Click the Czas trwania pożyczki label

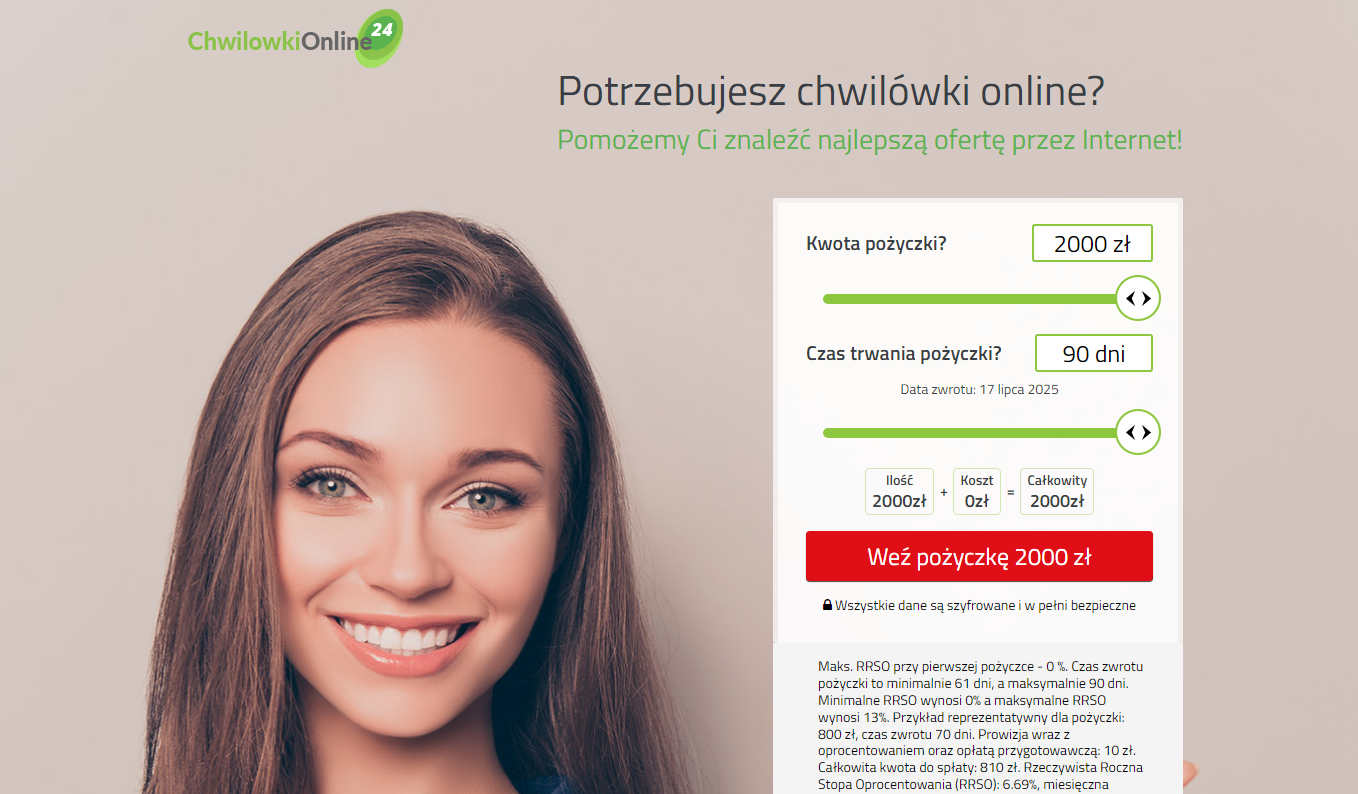(x=904, y=353)
